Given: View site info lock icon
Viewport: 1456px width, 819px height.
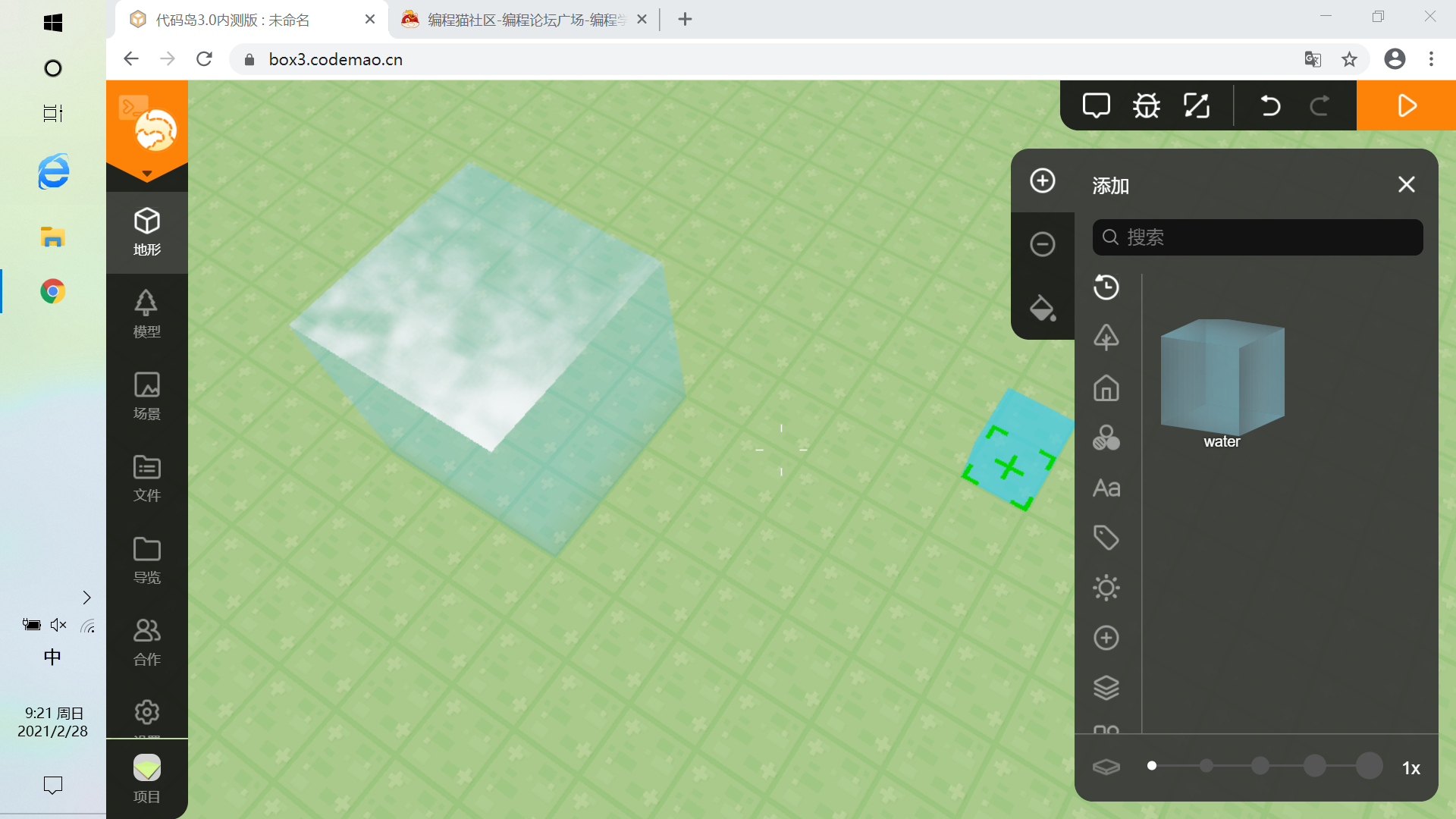Looking at the screenshot, I should [x=249, y=59].
